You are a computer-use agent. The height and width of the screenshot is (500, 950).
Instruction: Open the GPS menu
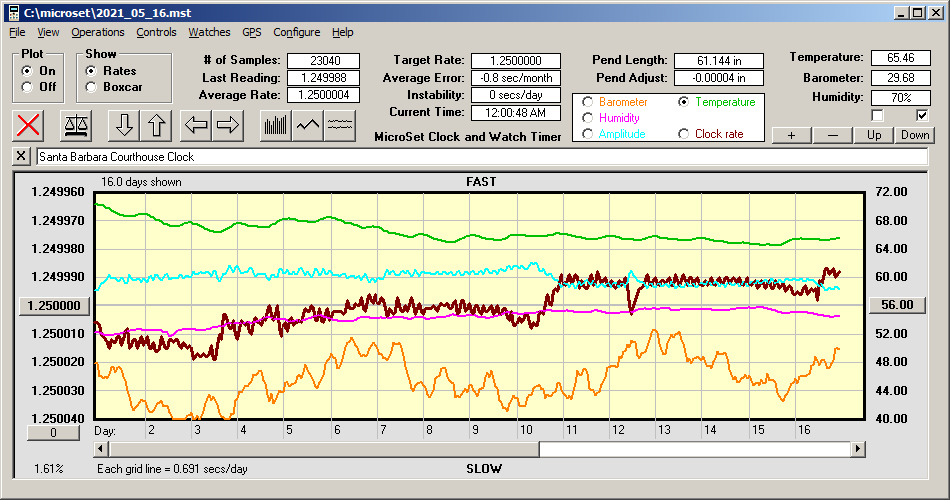[252, 32]
